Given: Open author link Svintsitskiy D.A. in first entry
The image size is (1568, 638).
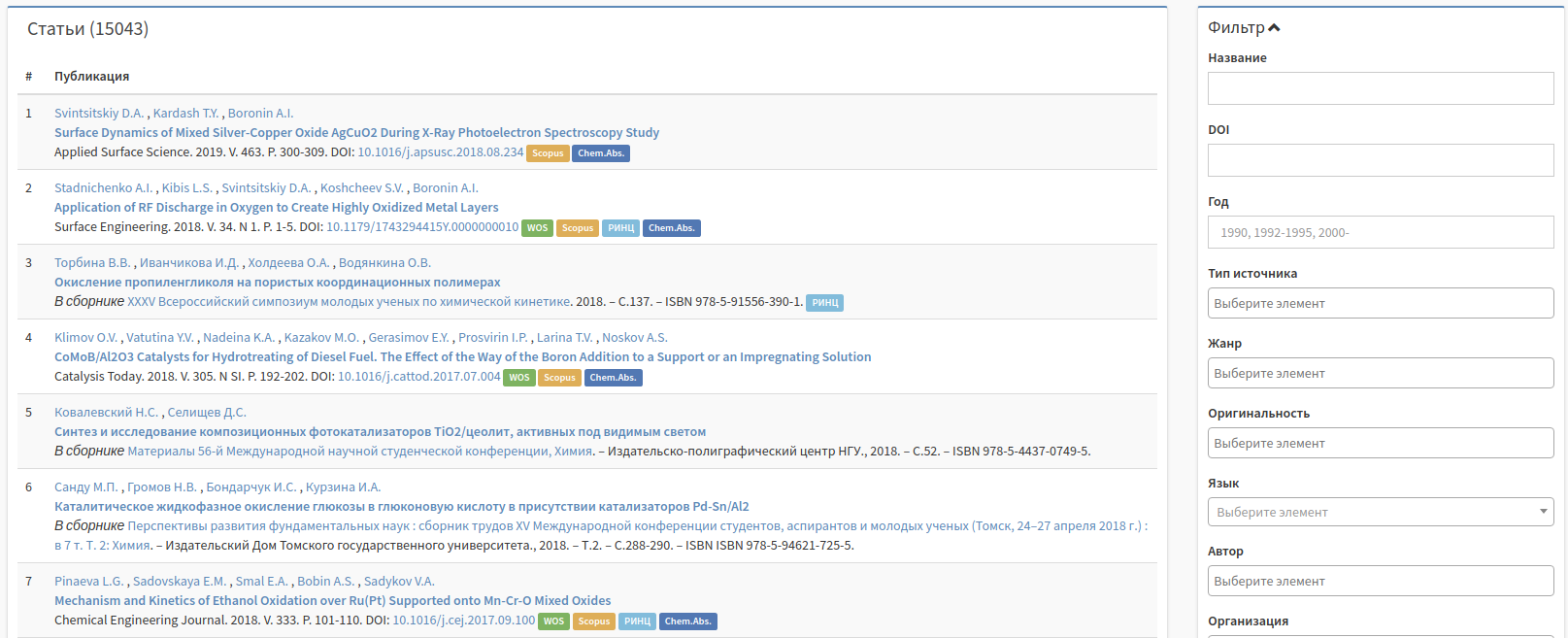Looking at the screenshot, I should pos(99,114).
